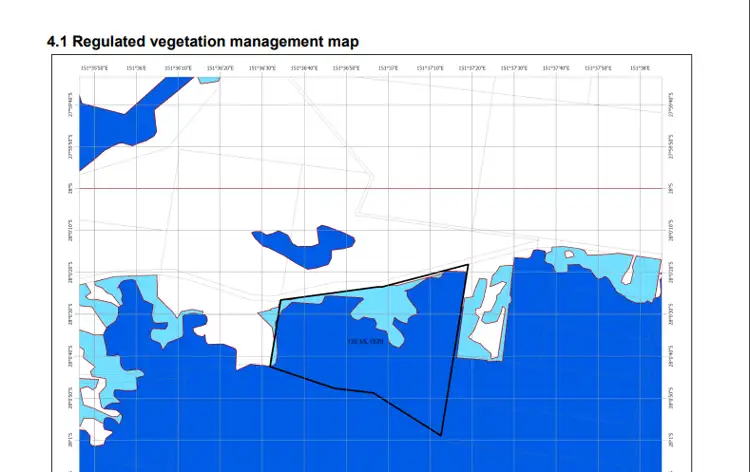Click the 28°S latitude label on the left margin
Image resolution: width=750 pixels, height=472 pixels.
(70, 188)
